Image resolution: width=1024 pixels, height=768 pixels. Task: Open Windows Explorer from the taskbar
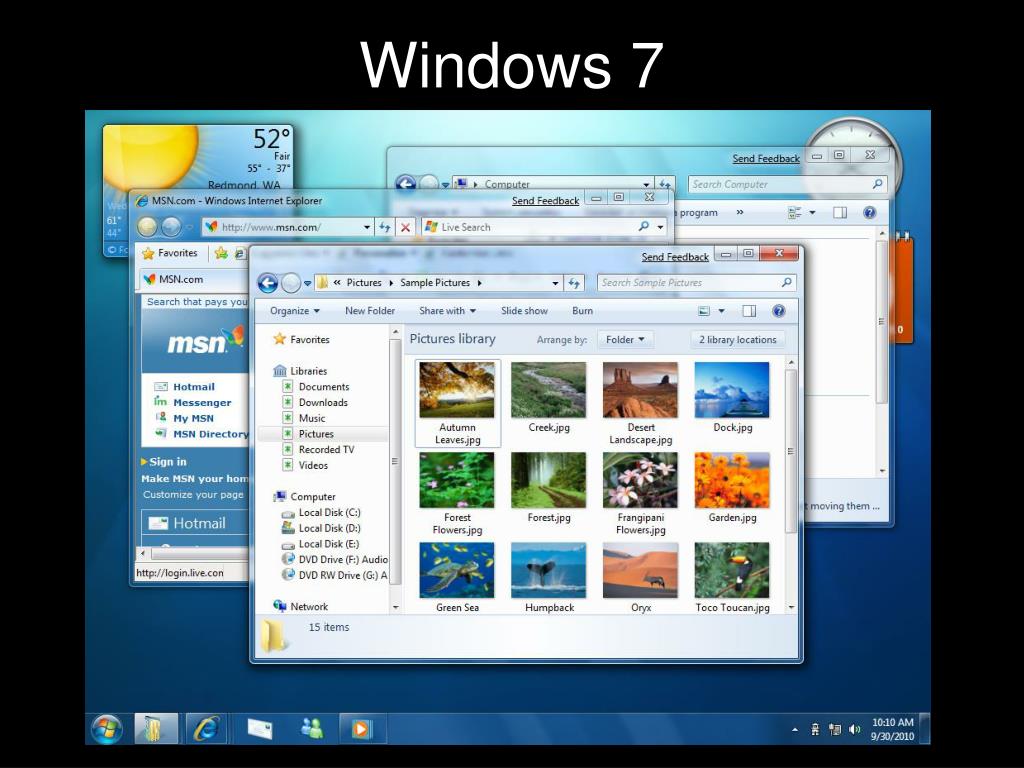156,728
